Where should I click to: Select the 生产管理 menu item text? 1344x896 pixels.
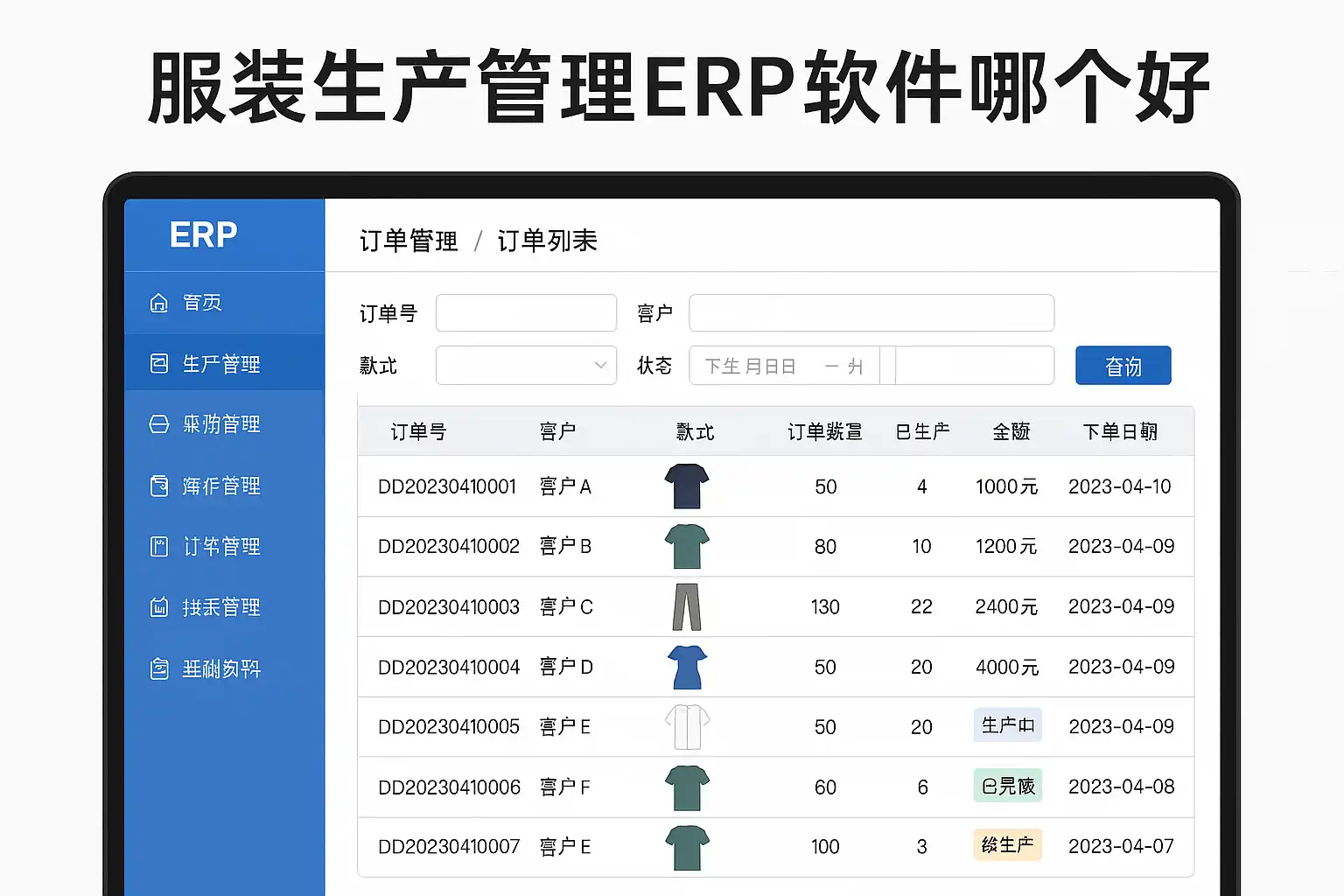[x=221, y=364]
